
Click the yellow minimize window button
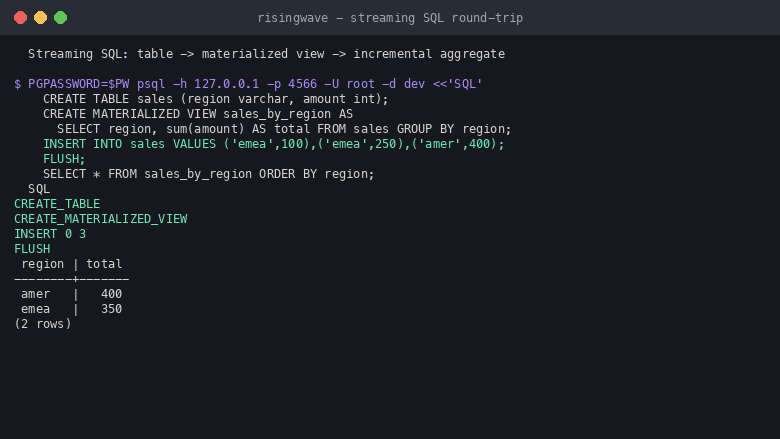click(x=40, y=18)
